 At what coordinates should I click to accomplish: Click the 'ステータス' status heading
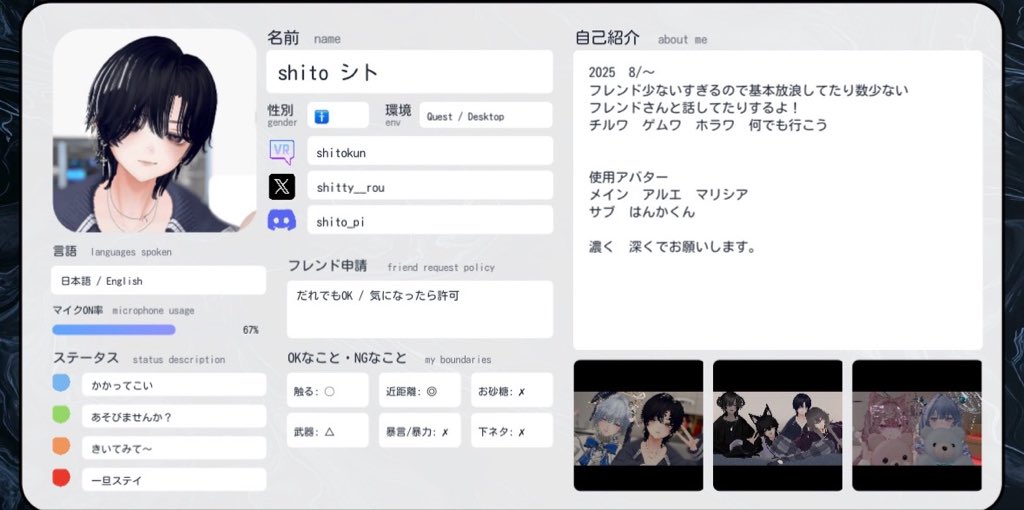click(x=86, y=358)
